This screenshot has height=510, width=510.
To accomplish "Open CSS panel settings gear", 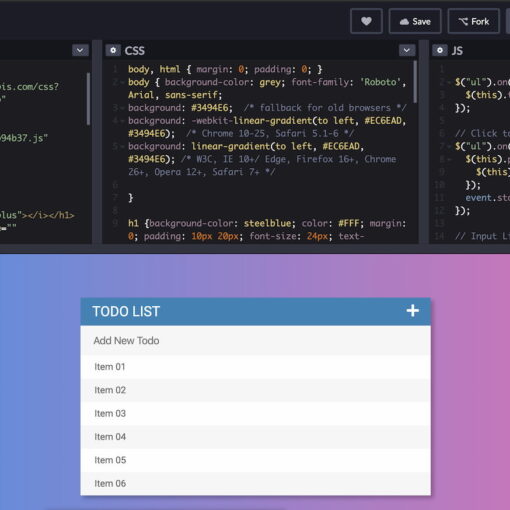I will [x=113, y=50].
